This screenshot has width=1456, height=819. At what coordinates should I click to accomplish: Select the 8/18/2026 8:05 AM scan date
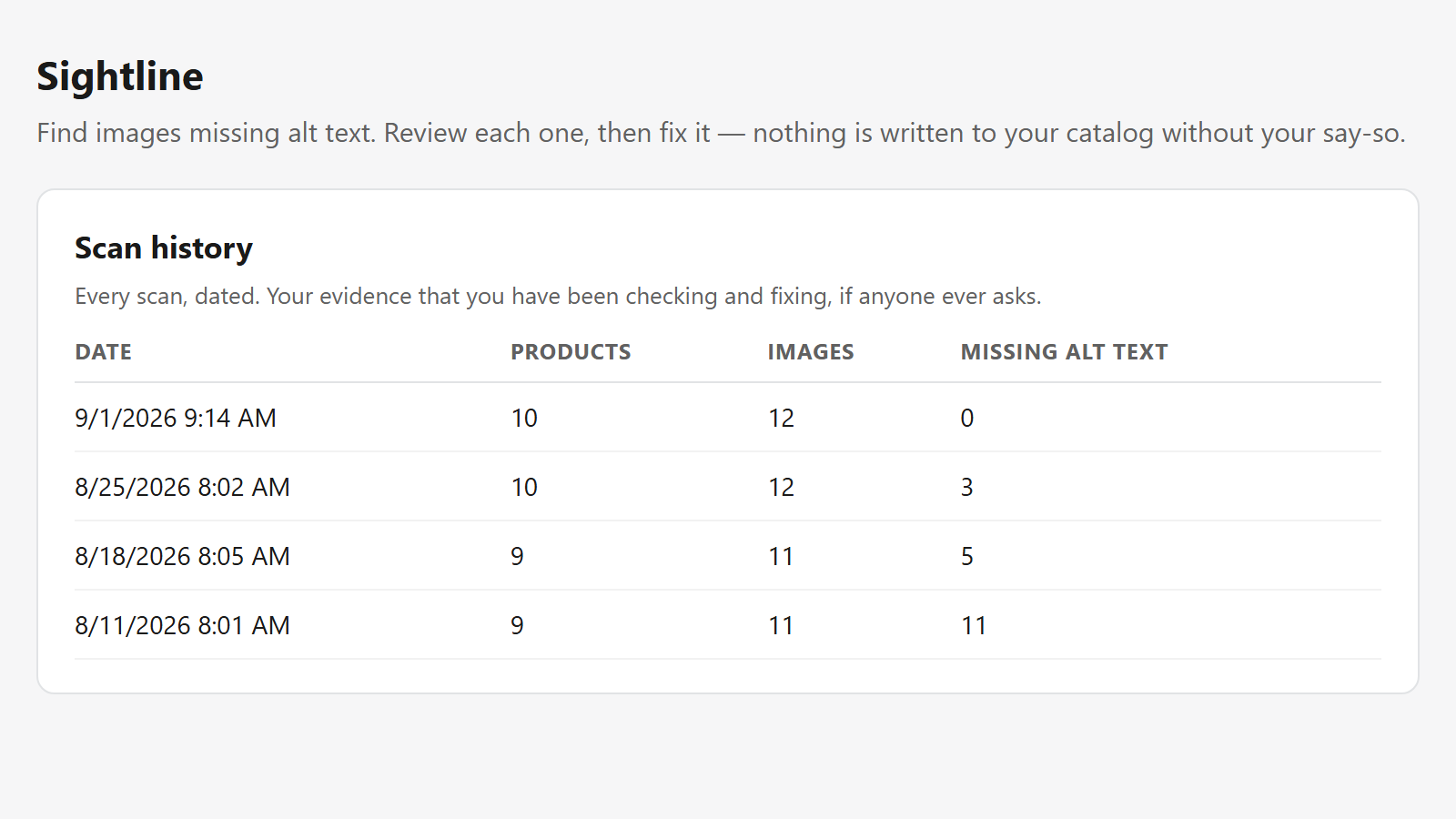[182, 556]
